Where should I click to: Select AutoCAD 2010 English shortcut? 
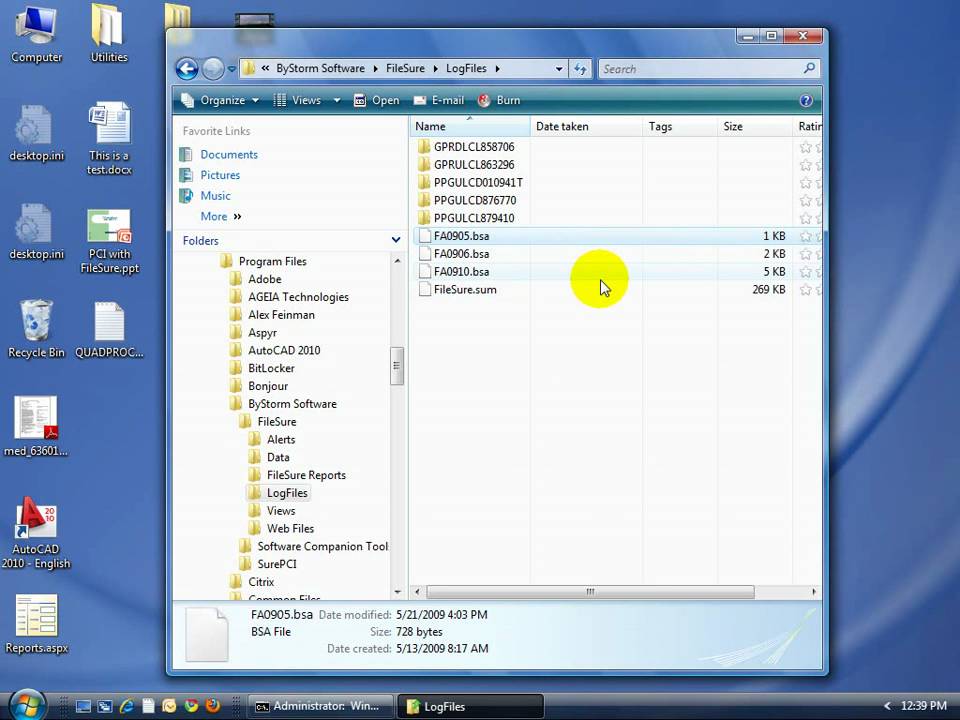coord(36,533)
